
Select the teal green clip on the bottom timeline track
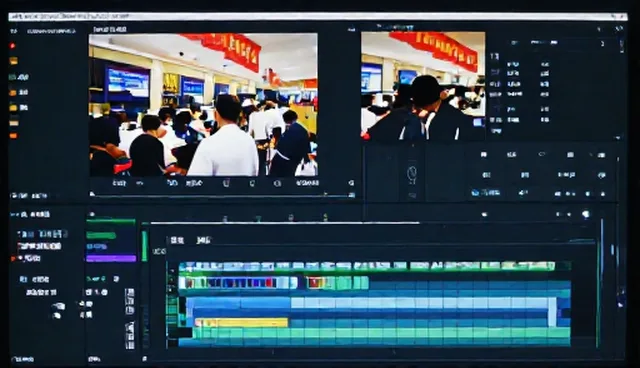pos(381,333)
